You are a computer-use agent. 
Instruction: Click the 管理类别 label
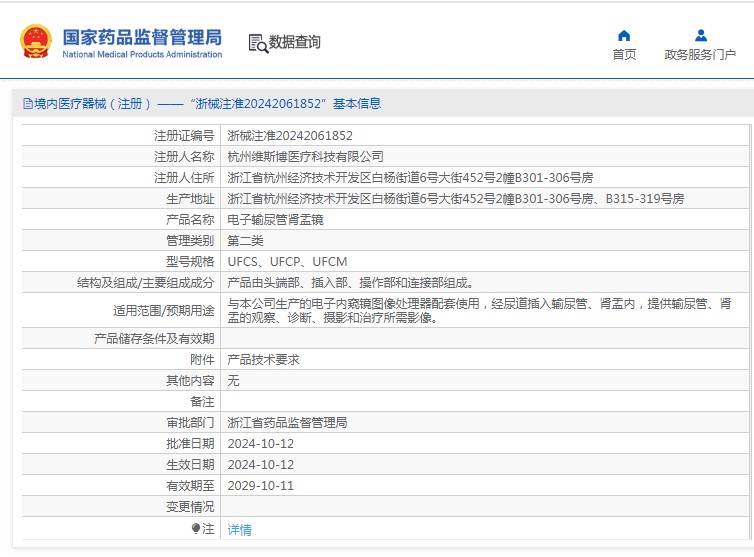(190, 241)
